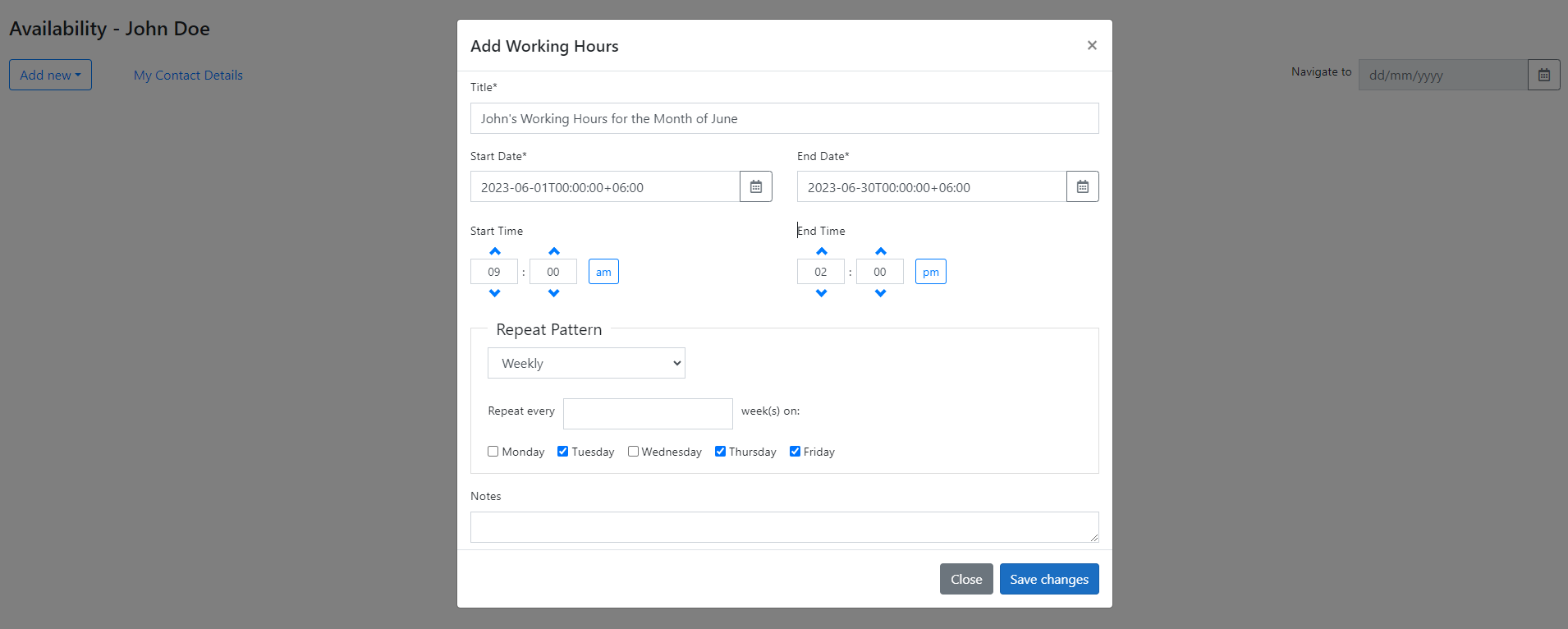Uncheck the Thursday checkbox
Screen dimensions: 1568x629
[x=720, y=451]
